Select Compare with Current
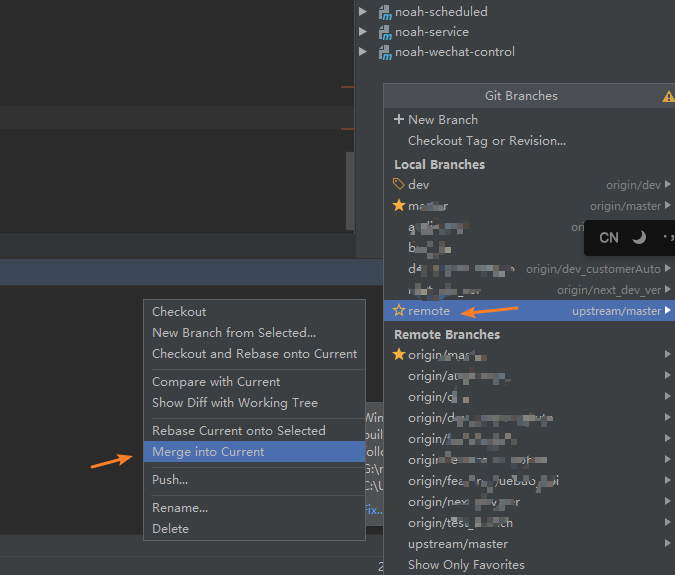Screen dimensions: 675x575 pyautogui.click(x=254, y=382)
